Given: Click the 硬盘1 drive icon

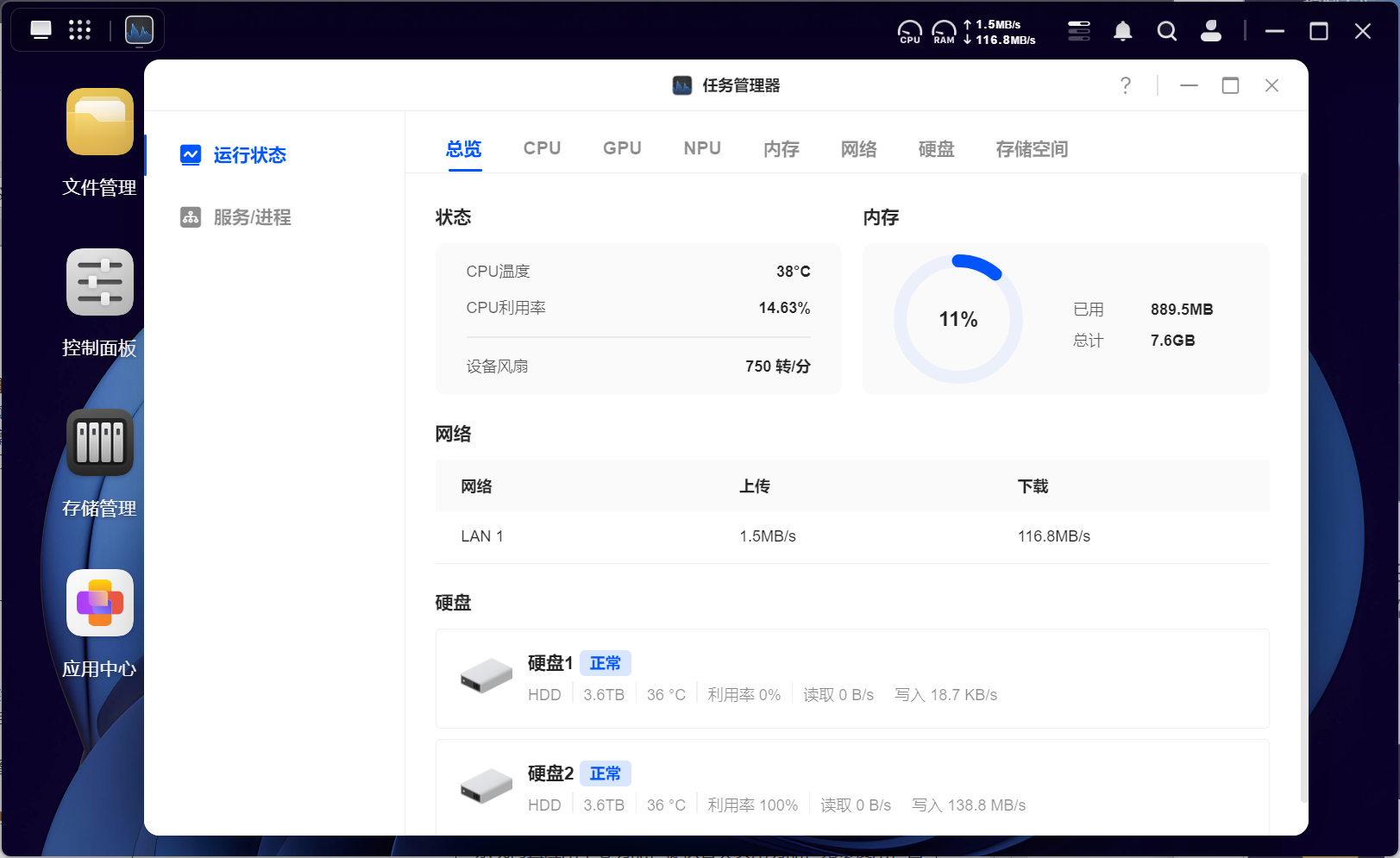Looking at the screenshot, I should coord(487,675).
